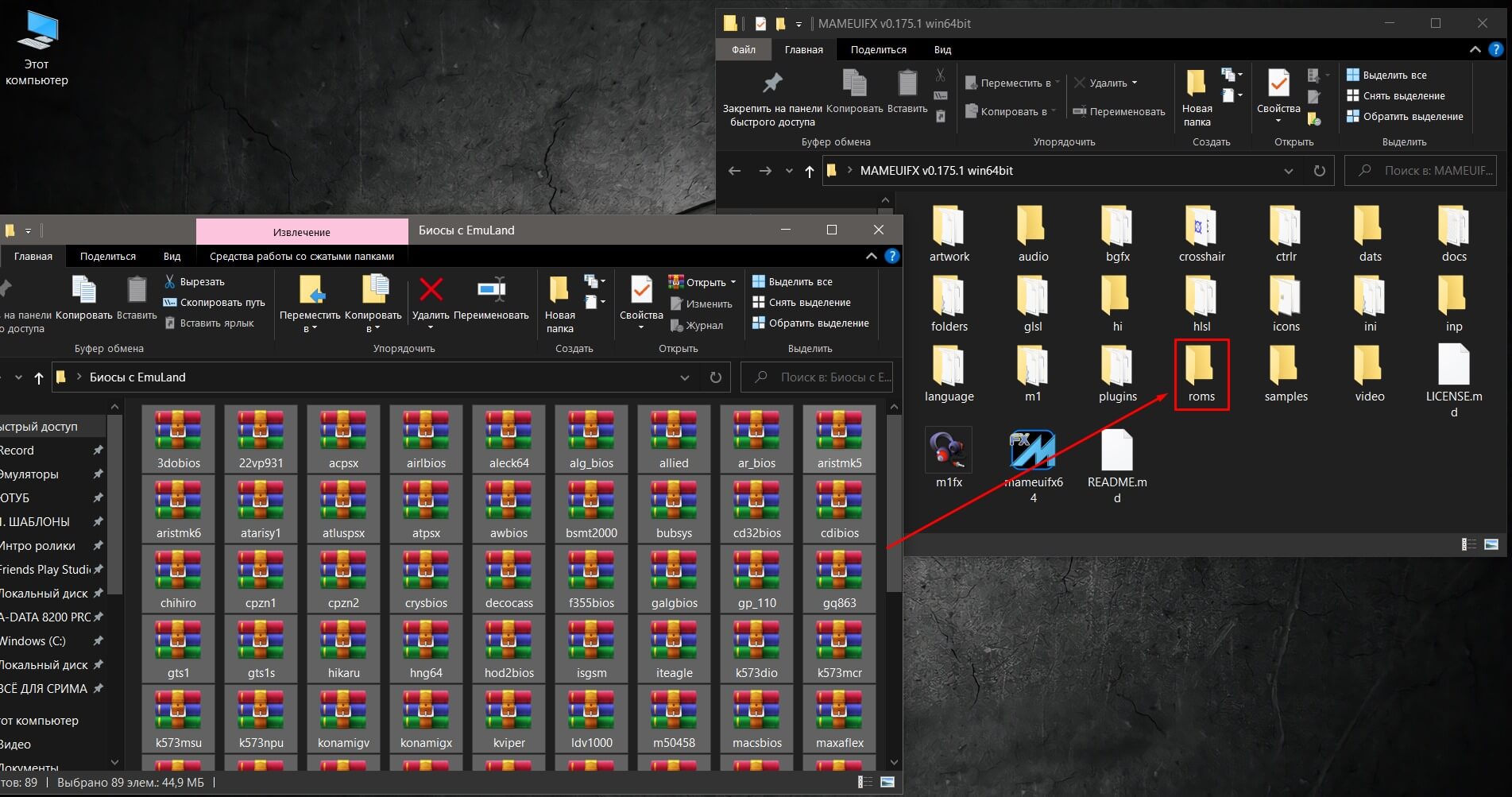The width and height of the screenshot is (1512, 797).
Task: Open address bar history dropdown in Биосы window
Action: (x=685, y=377)
